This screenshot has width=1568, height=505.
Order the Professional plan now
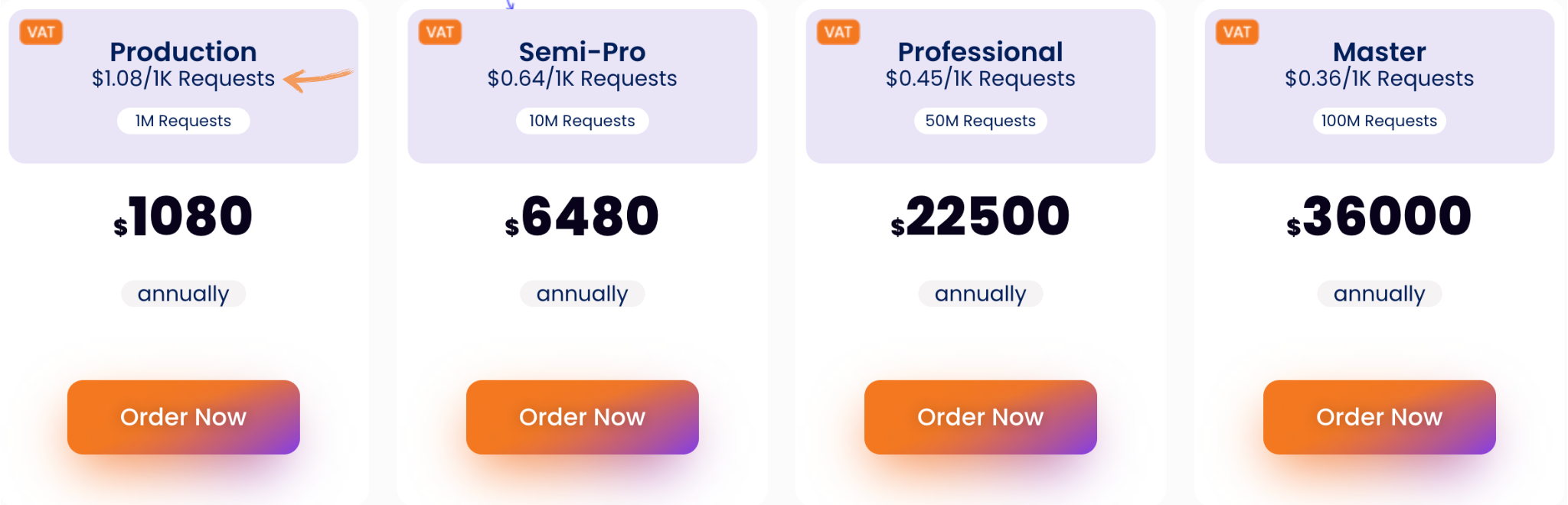click(x=981, y=417)
